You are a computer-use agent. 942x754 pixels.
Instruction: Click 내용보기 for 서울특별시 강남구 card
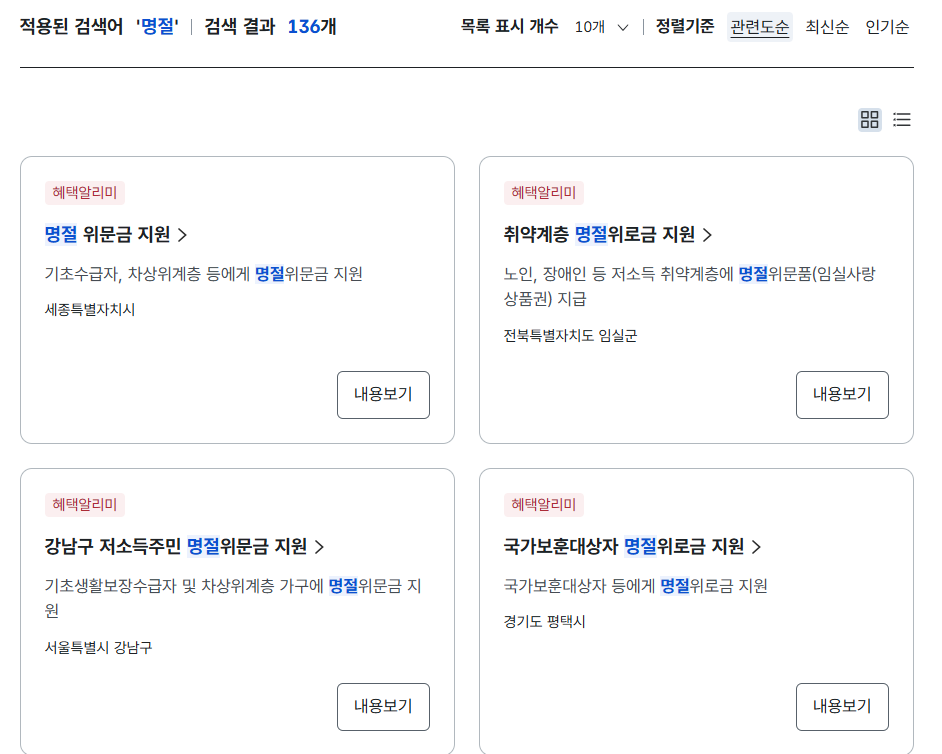click(383, 707)
